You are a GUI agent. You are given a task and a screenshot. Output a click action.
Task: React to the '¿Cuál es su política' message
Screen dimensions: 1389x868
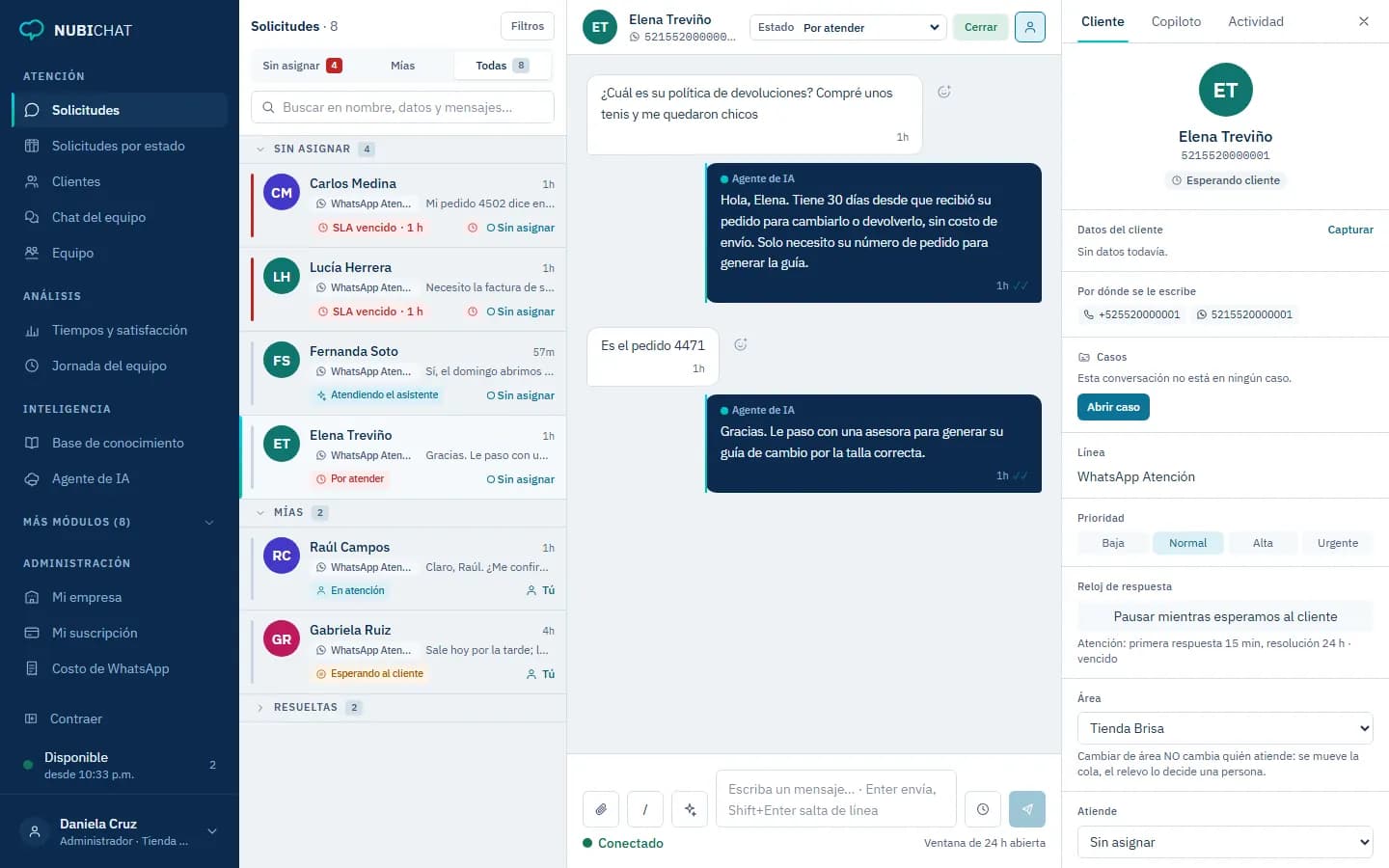point(944,92)
